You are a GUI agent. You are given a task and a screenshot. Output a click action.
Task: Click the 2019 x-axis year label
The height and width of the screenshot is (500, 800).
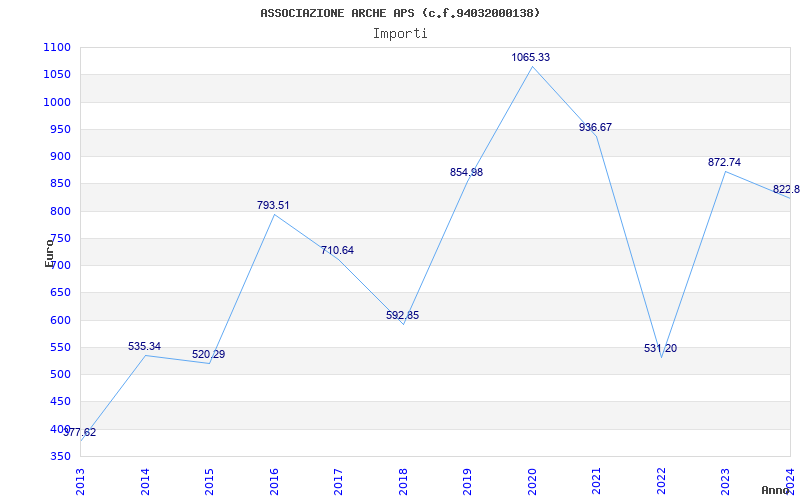[467, 481]
